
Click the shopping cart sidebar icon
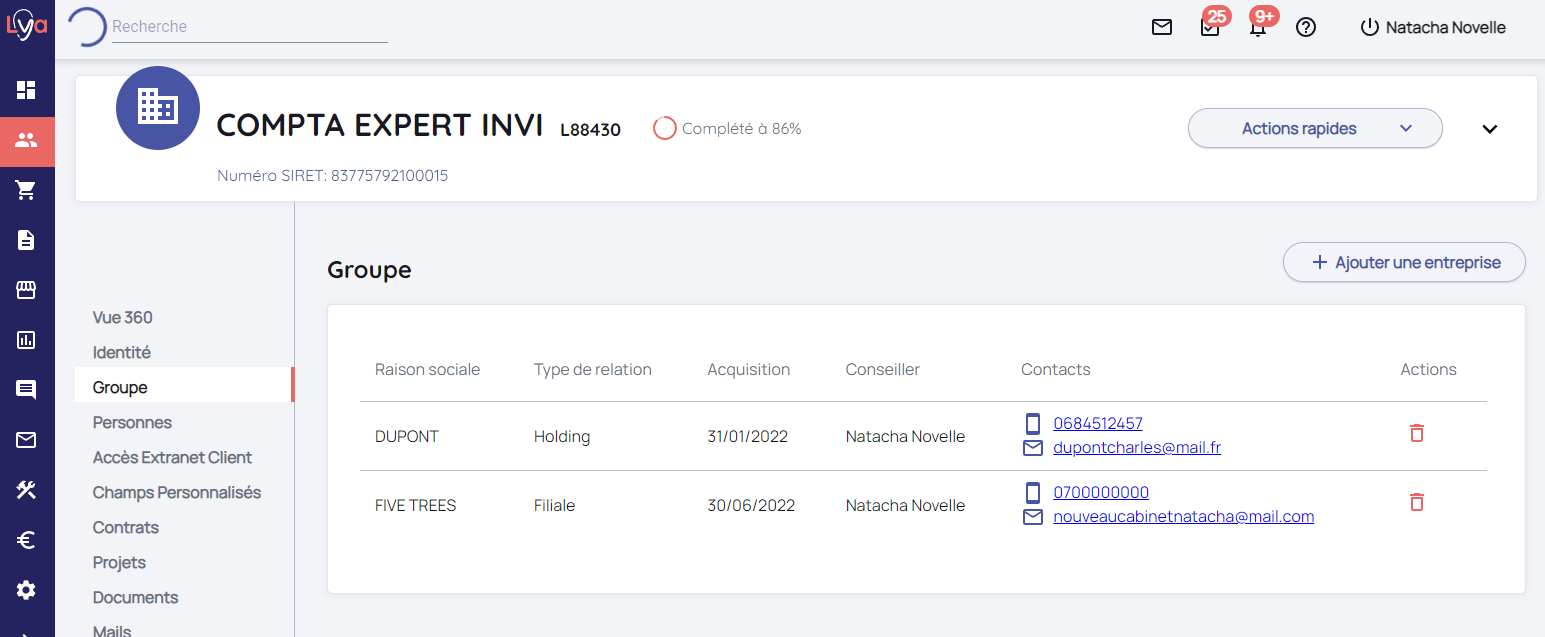(26, 190)
